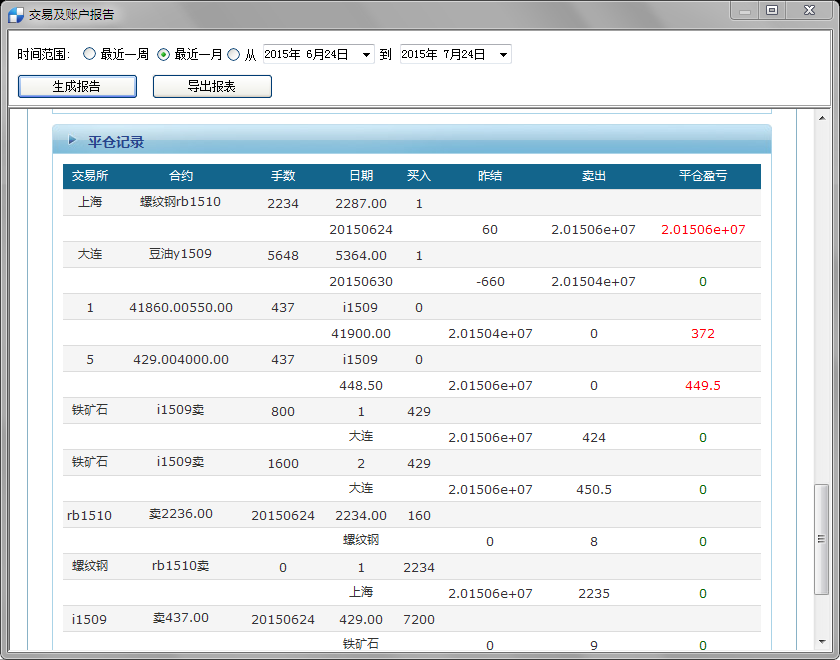Select the 最近一周 radio button

coord(89,54)
